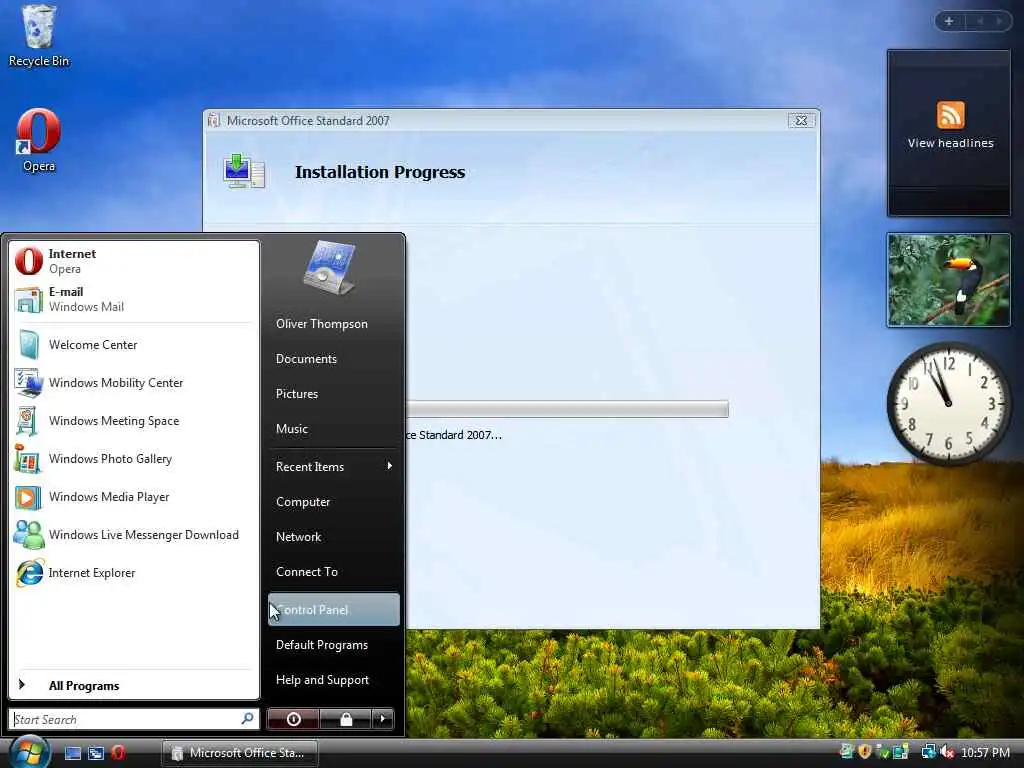Screen dimensions: 1024x768
Task: Launch Windows Mail from the E-mail entry
Action: (134, 298)
